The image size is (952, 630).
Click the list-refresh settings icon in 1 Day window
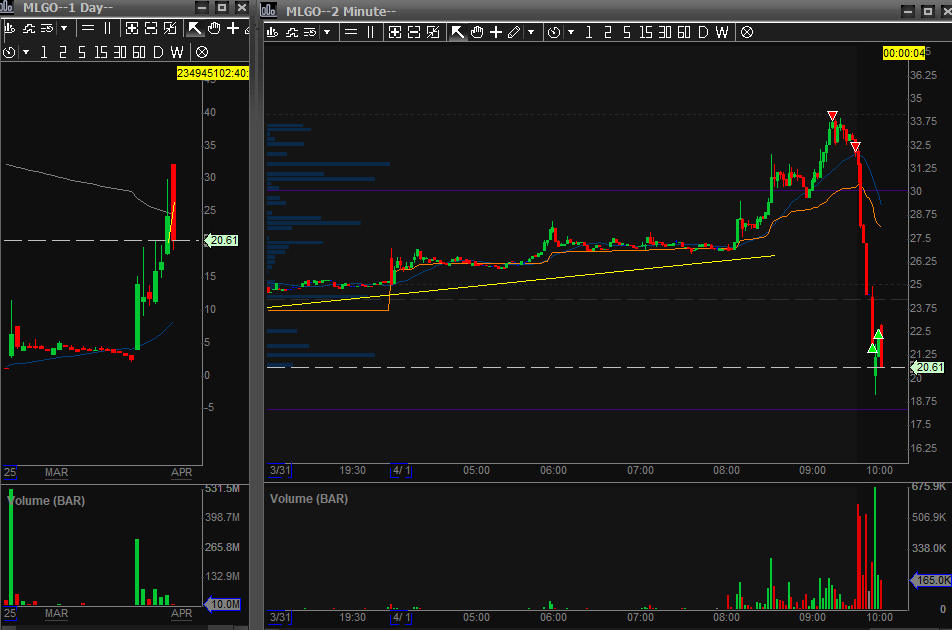[x=47, y=28]
